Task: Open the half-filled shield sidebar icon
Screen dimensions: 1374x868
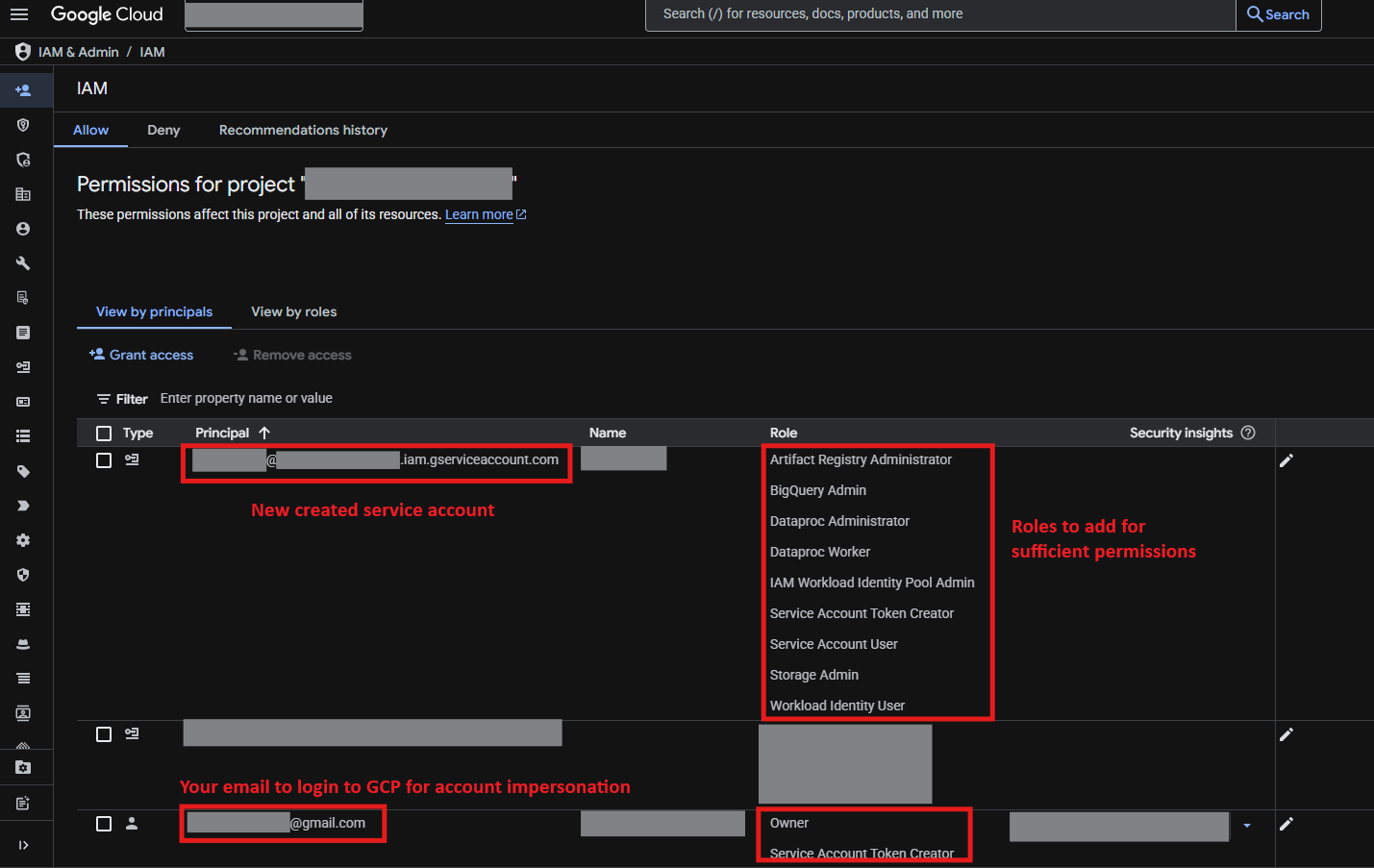Action: [23, 575]
